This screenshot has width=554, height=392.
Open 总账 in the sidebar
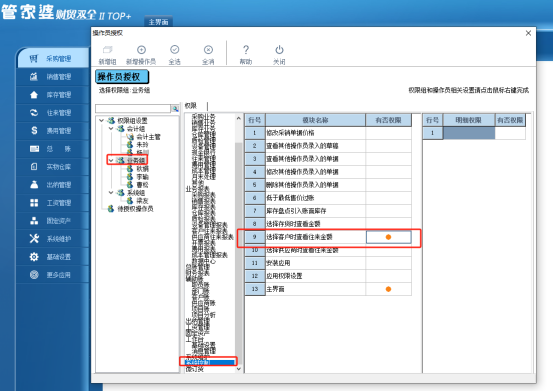(x=53, y=149)
